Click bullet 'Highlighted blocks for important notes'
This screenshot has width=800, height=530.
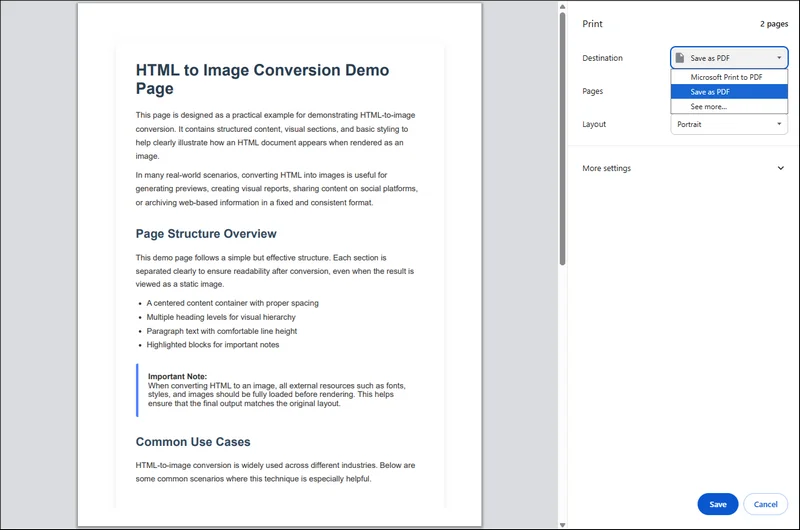213,345
